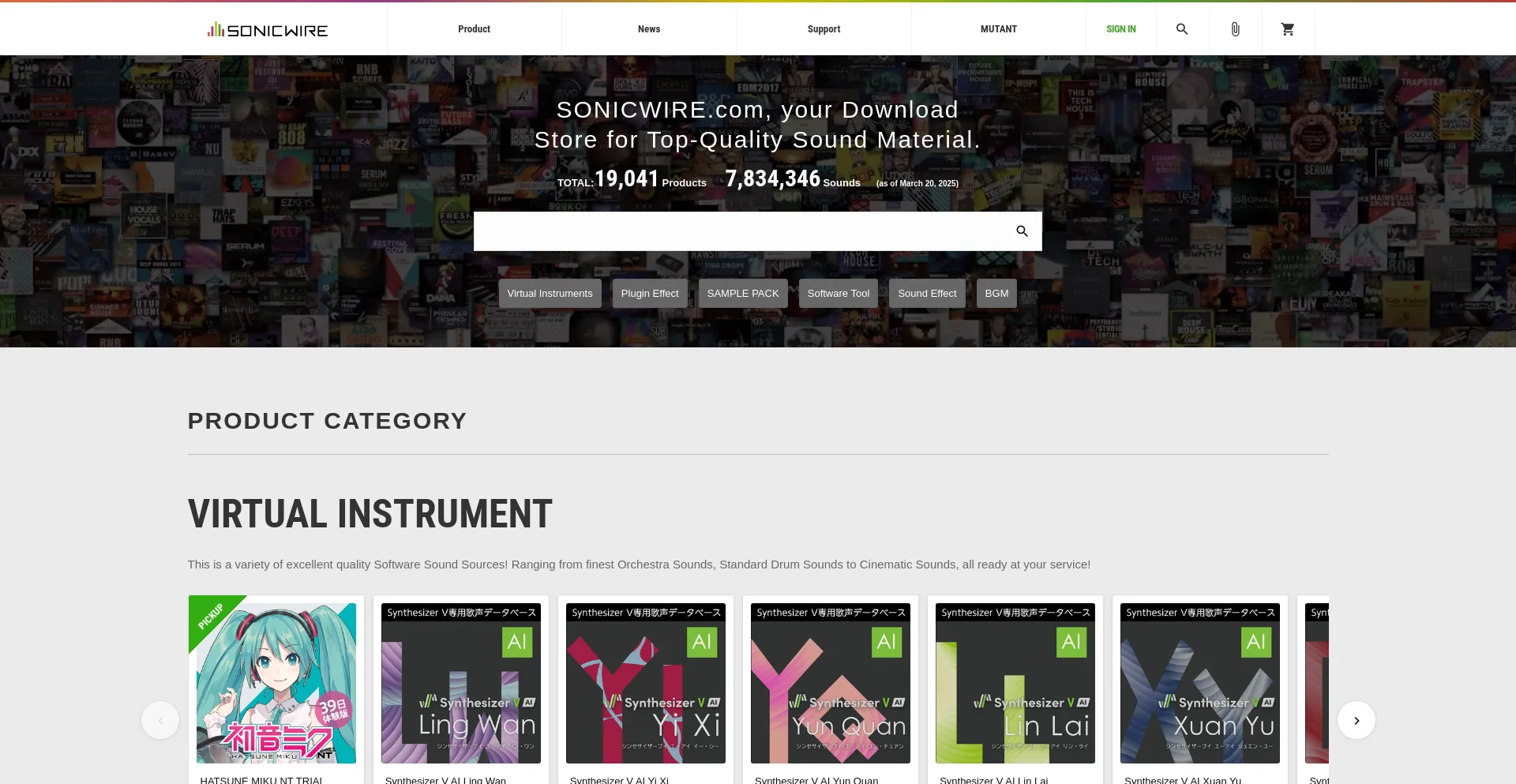Go to the Support menu
The image size is (1516, 784).
824,29
